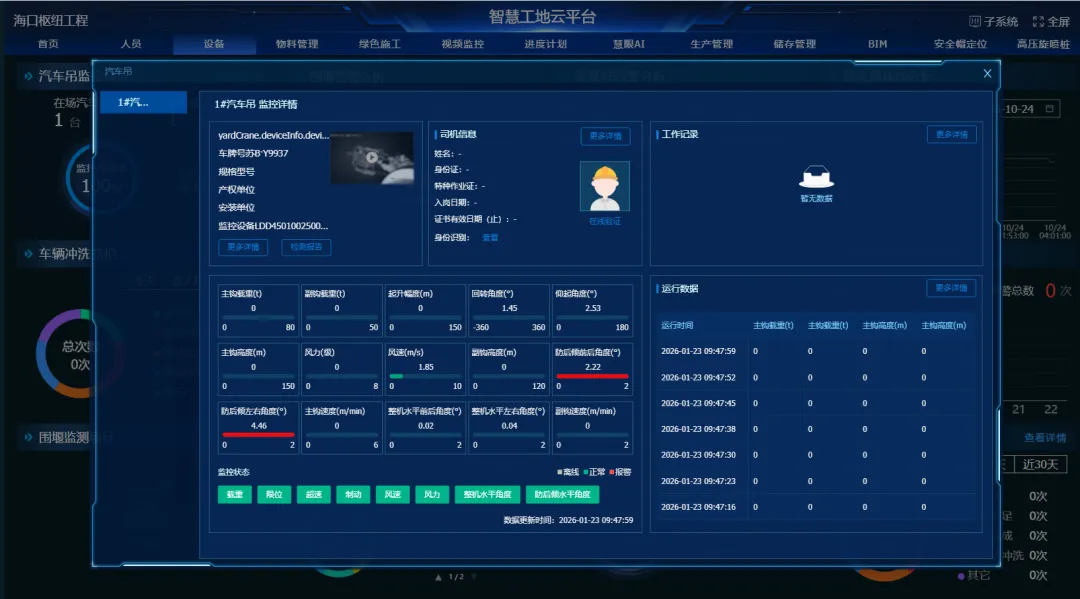Open the BIM tab

878,43
